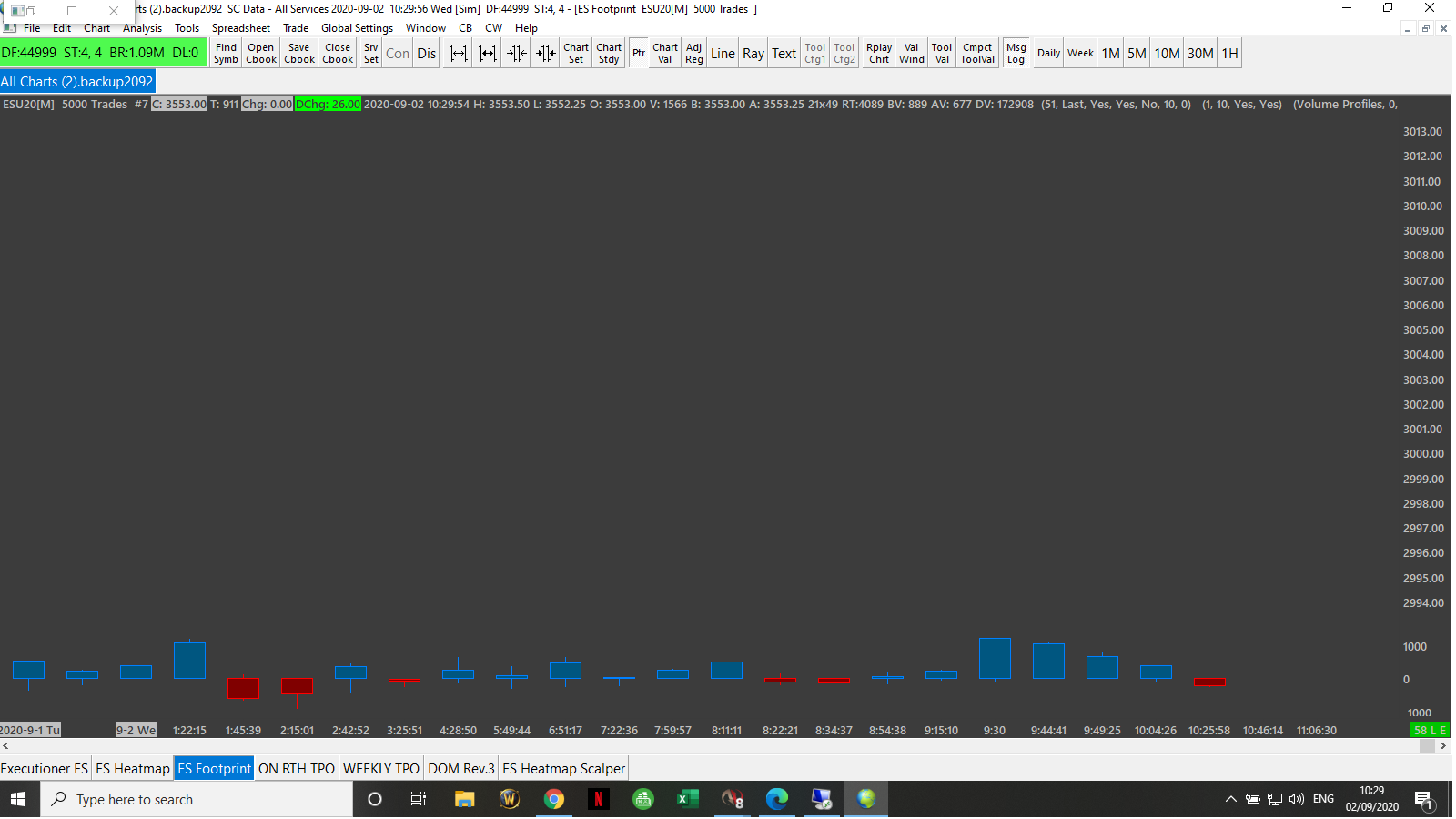Click chart scroll right arrow
Viewport: 1456px width, 819px height.
(1443, 746)
